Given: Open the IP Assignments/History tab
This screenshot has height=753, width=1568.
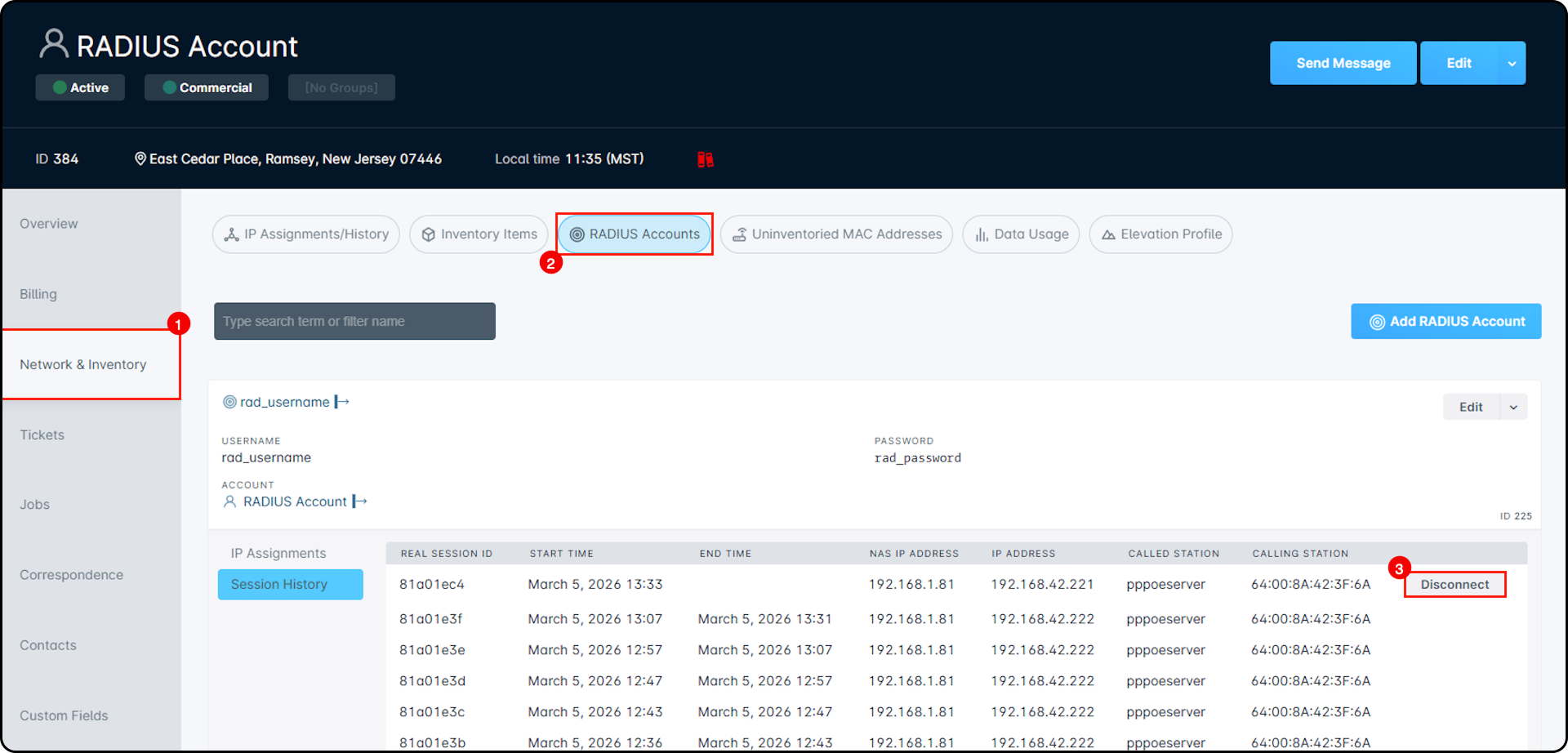Looking at the screenshot, I should [306, 234].
